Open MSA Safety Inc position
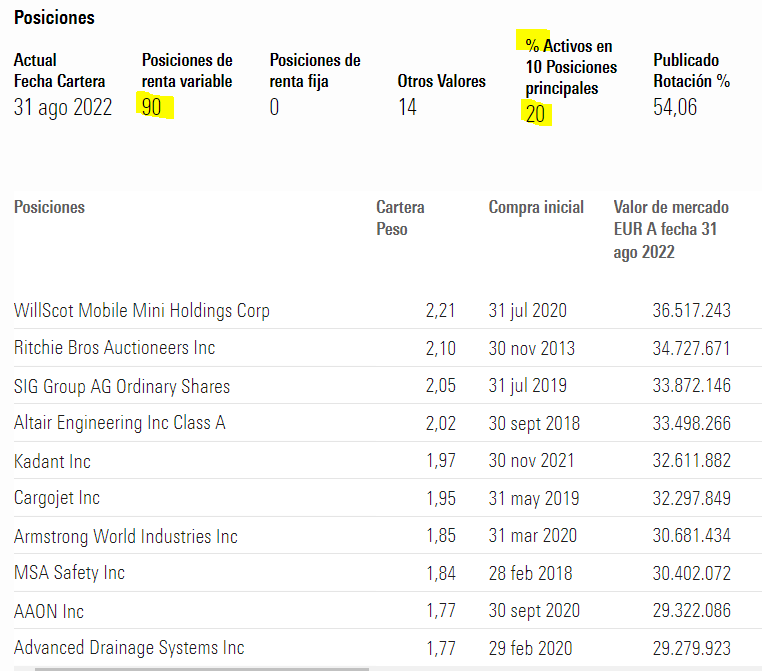 69,573
